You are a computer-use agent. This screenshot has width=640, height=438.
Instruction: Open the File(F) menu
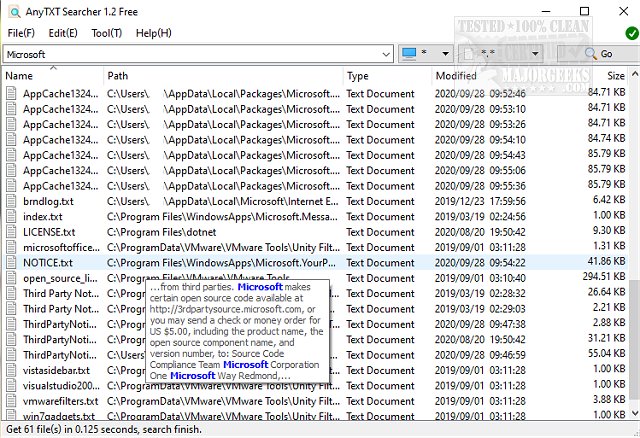(21, 33)
